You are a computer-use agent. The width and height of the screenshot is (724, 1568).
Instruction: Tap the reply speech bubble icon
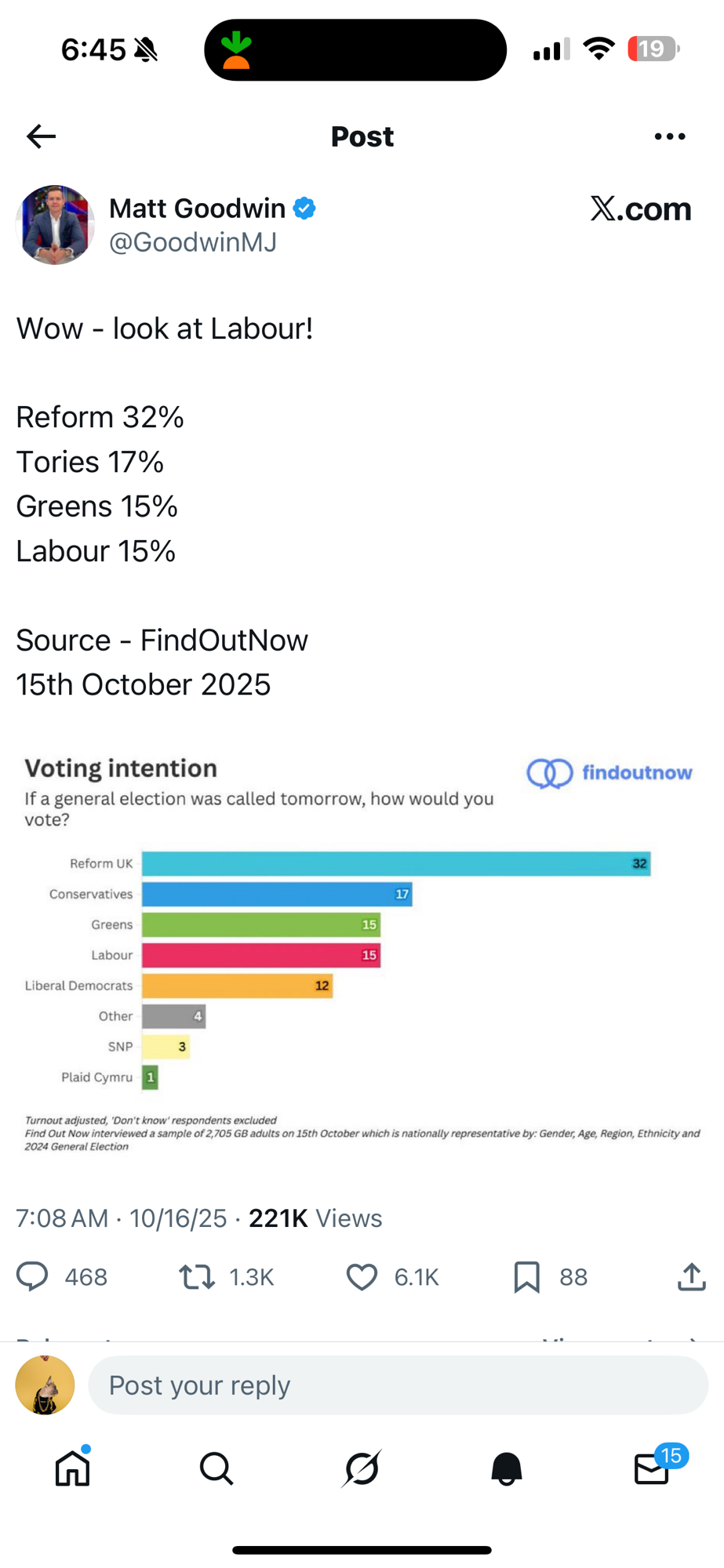pyautogui.click(x=33, y=1276)
